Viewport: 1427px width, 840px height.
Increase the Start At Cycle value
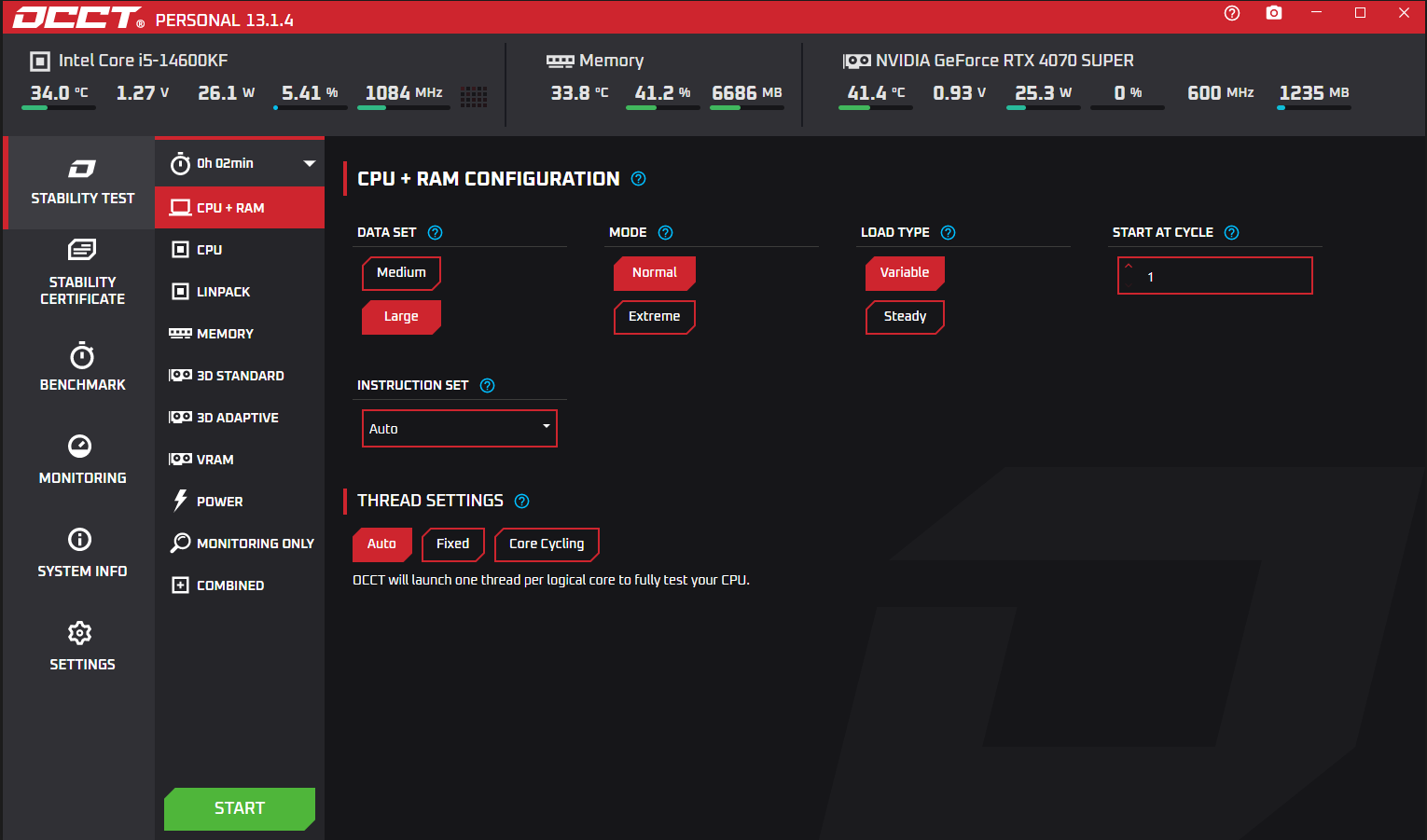(1129, 266)
